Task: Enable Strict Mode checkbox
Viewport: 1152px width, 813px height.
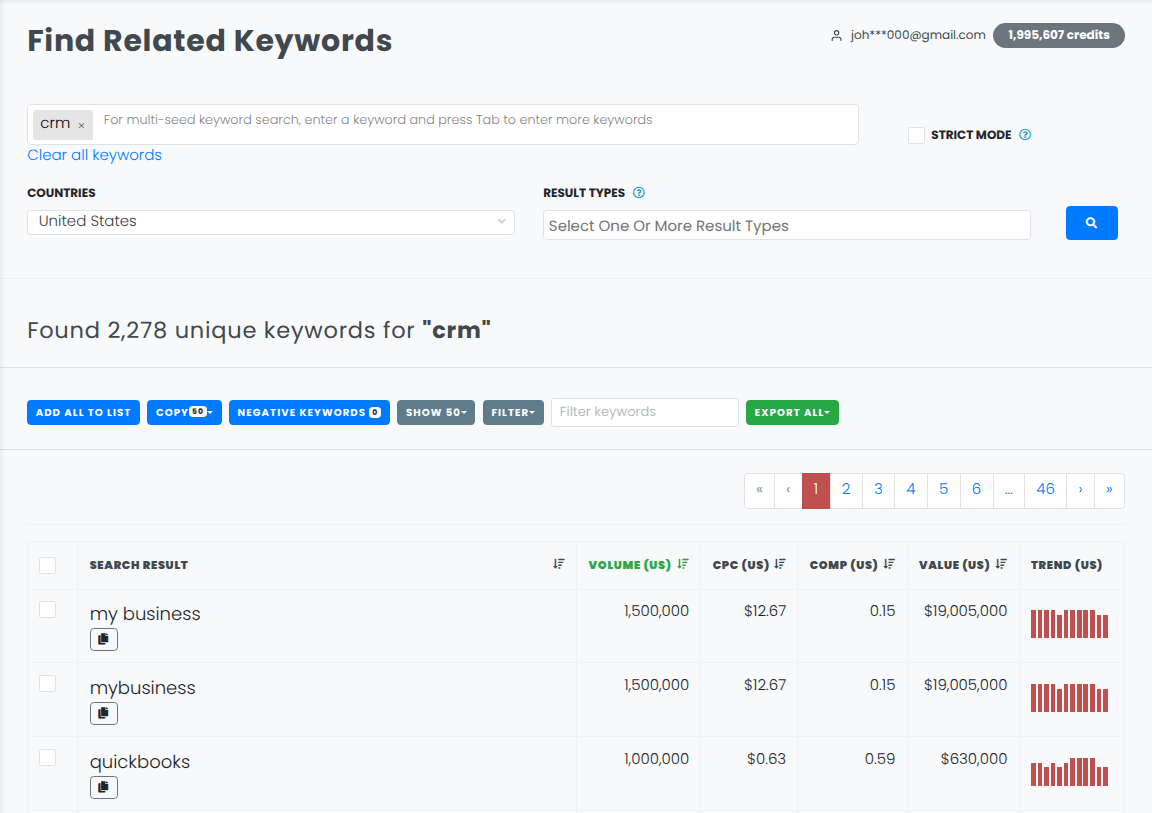Action: (x=916, y=134)
